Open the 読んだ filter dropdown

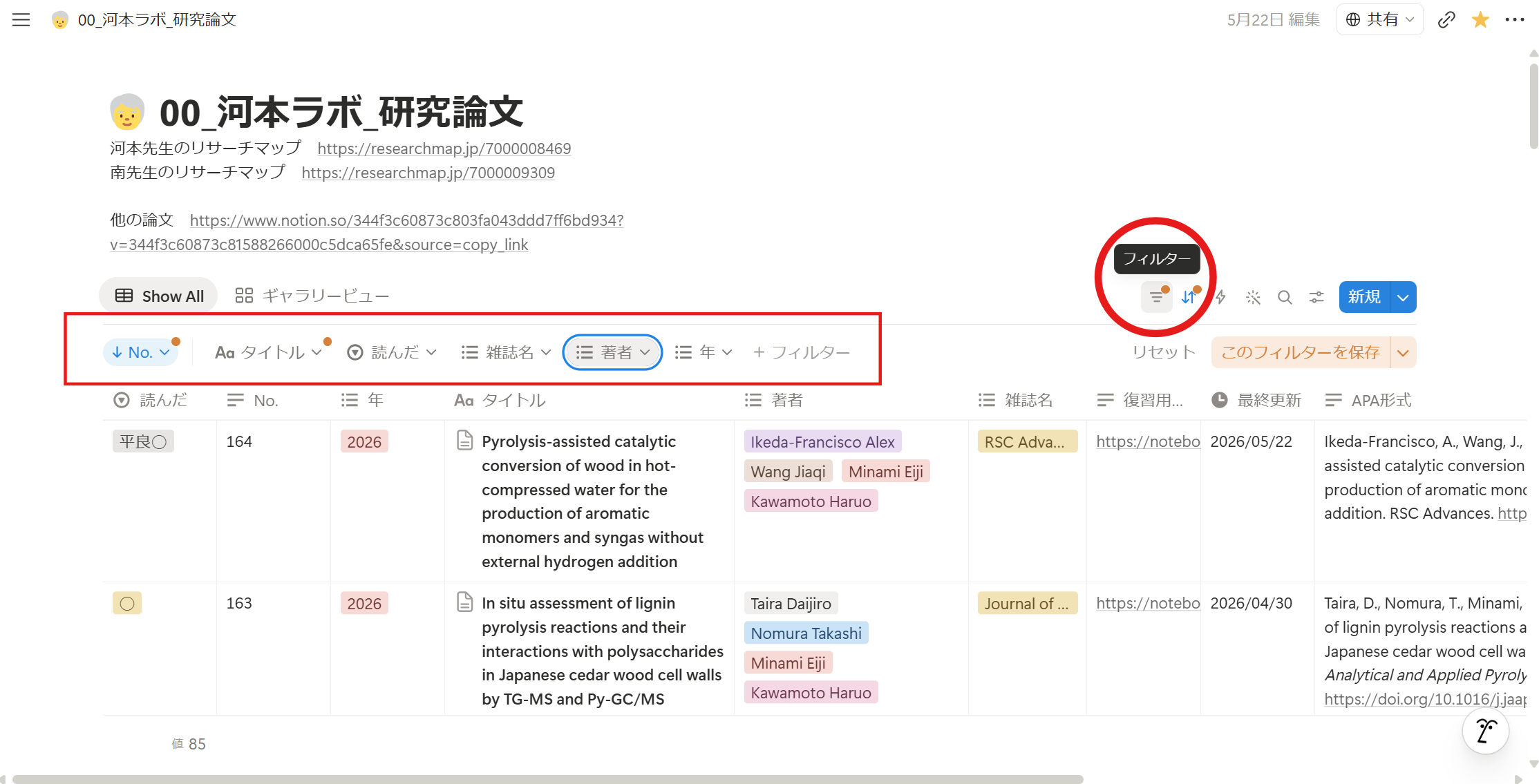392,352
